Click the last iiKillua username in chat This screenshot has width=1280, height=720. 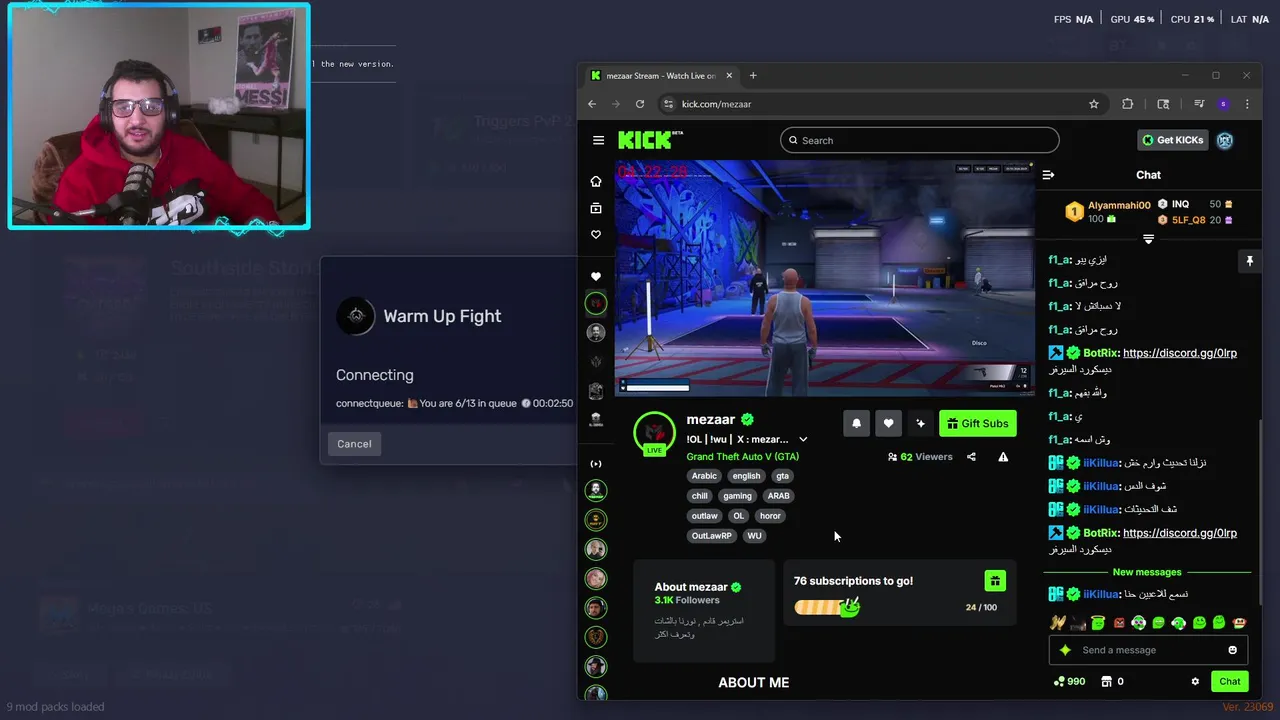[x=1101, y=595]
